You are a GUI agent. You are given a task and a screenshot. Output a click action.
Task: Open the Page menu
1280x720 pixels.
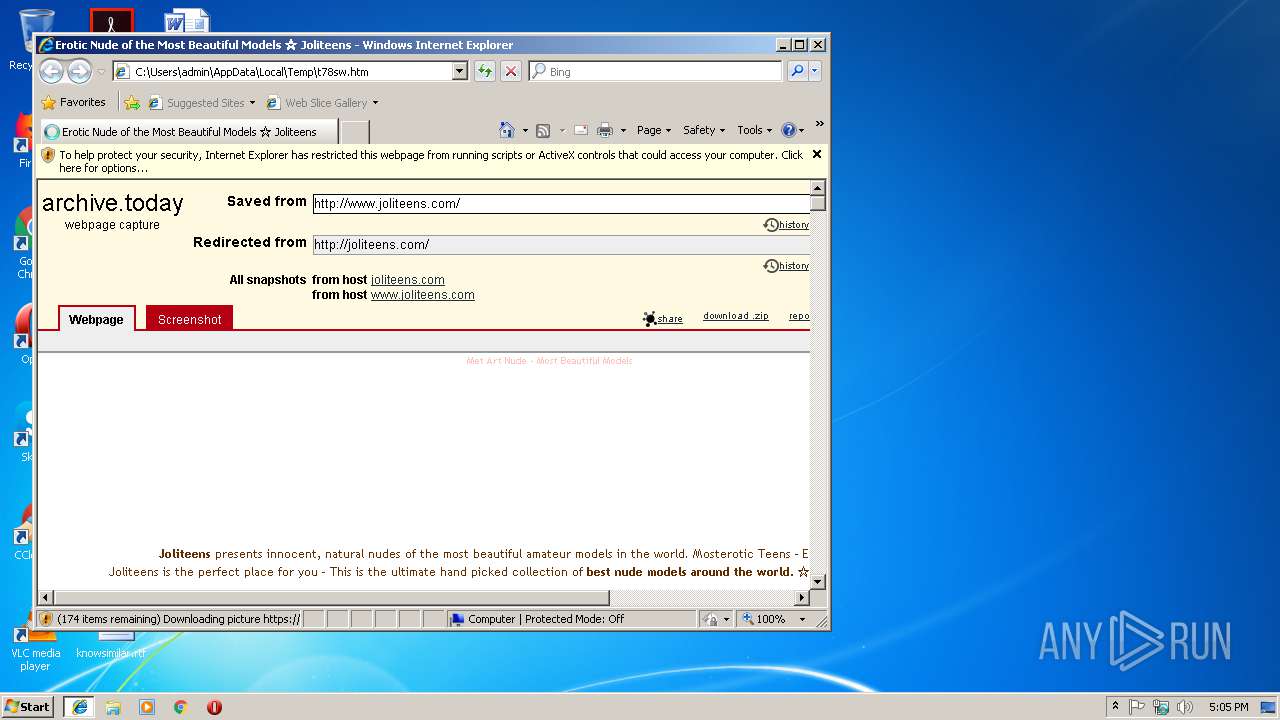(654, 130)
